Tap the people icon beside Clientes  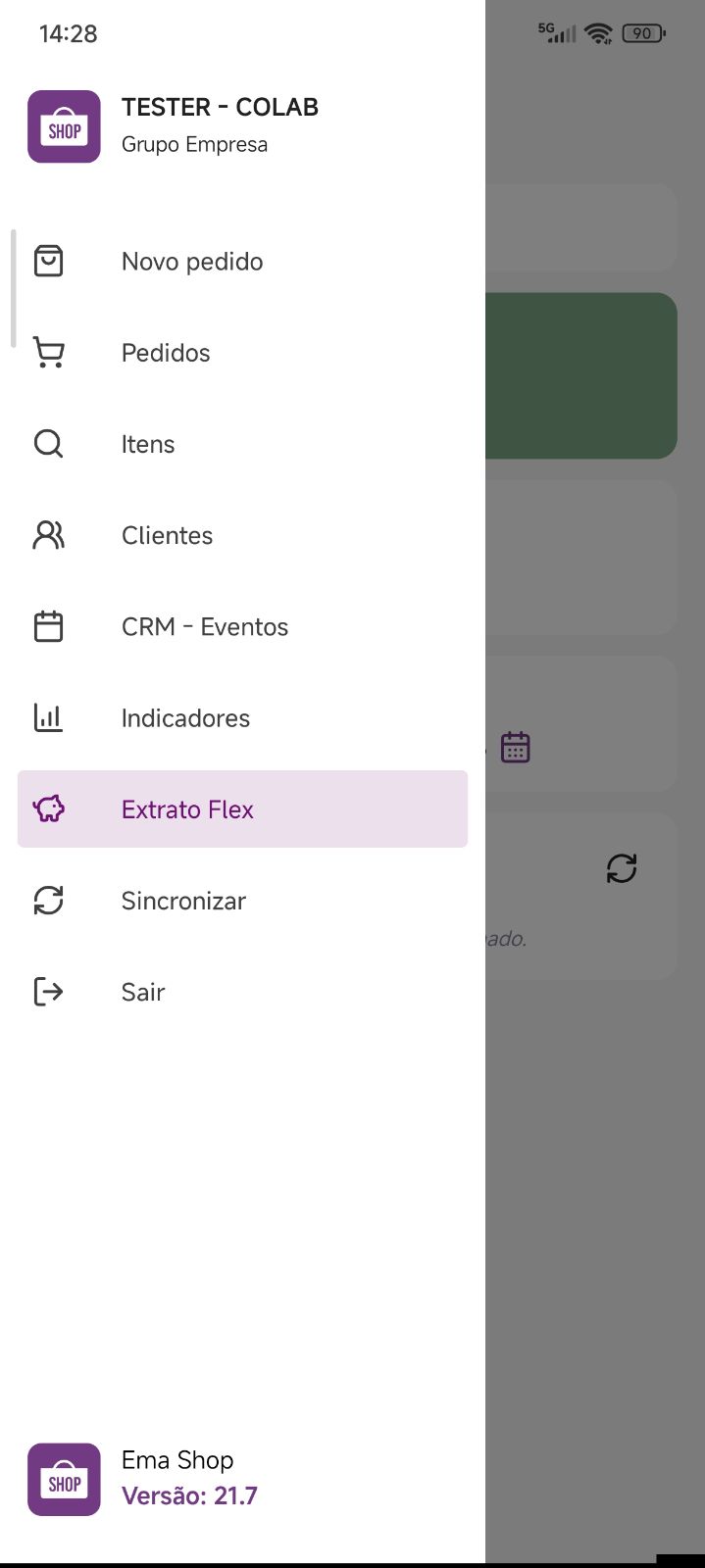tap(49, 535)
